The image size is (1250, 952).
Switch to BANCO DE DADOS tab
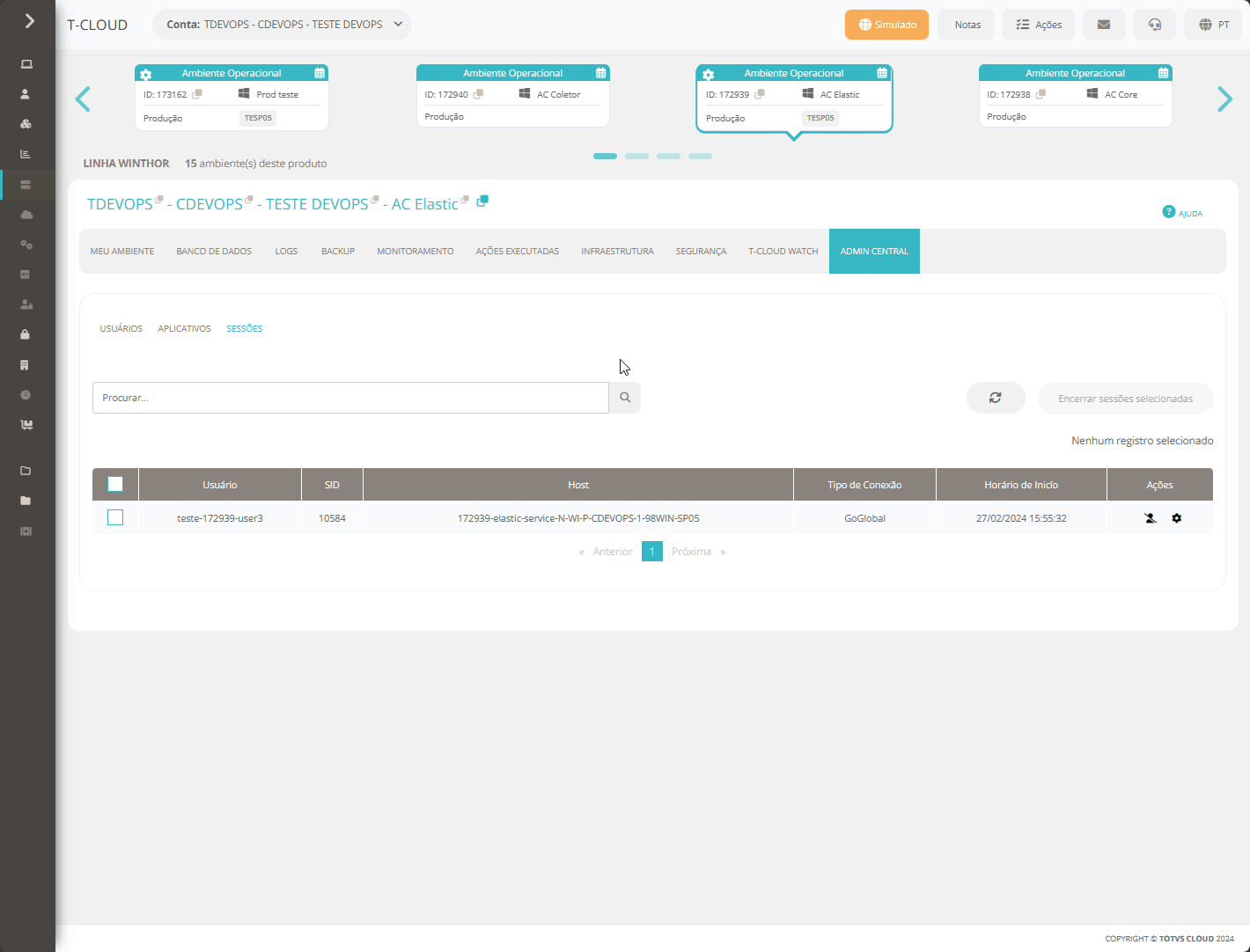click(214, 252)
